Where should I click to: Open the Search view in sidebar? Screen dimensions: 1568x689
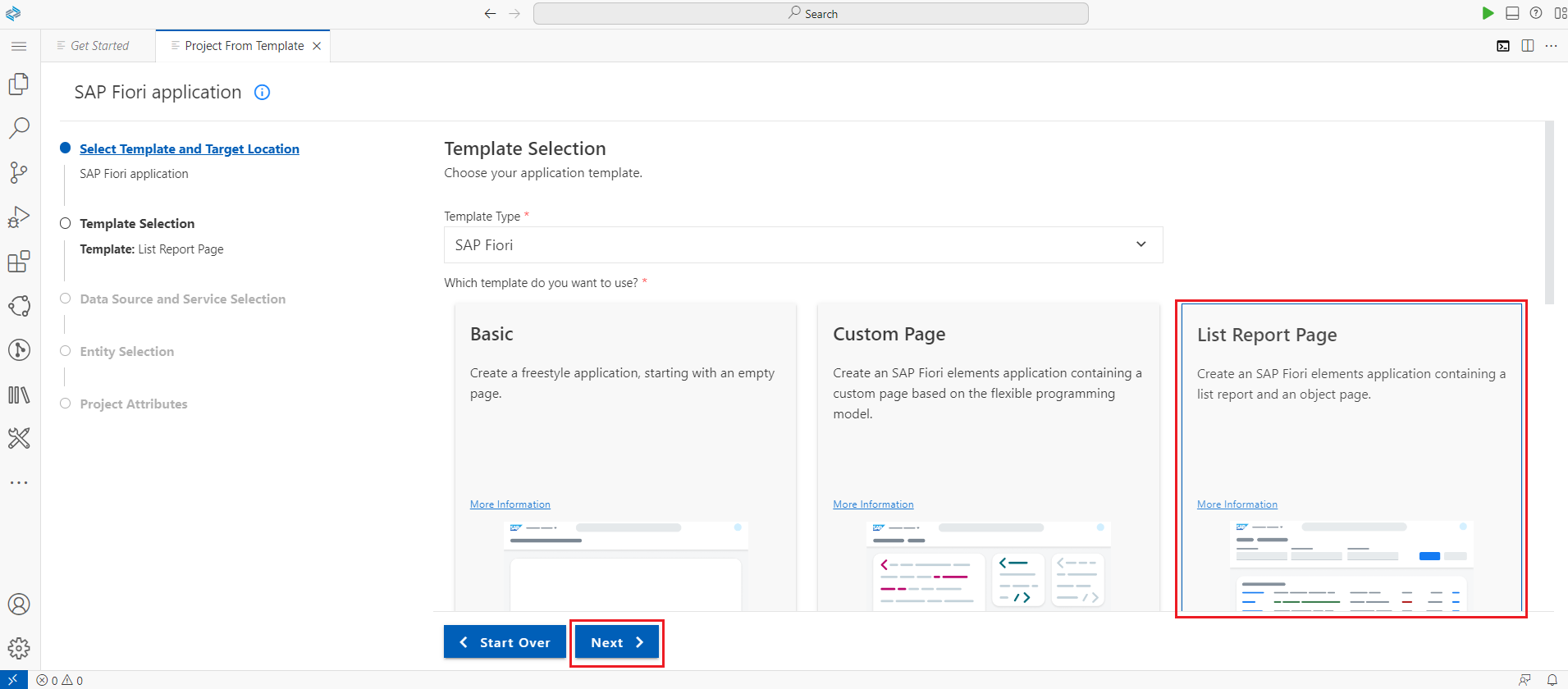pyautogui.click(x=19, y=128)
